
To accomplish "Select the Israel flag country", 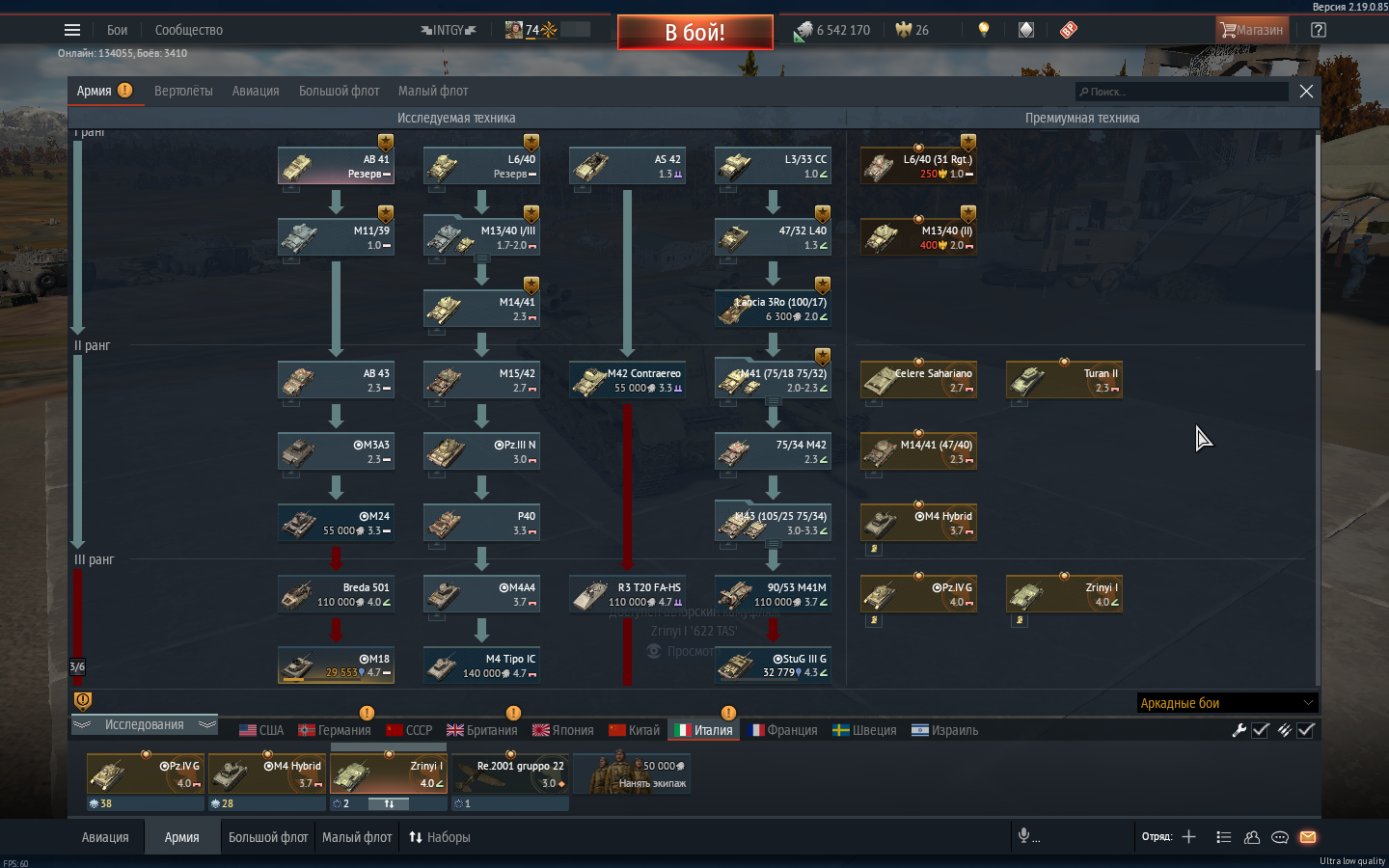I will point(944,730).
